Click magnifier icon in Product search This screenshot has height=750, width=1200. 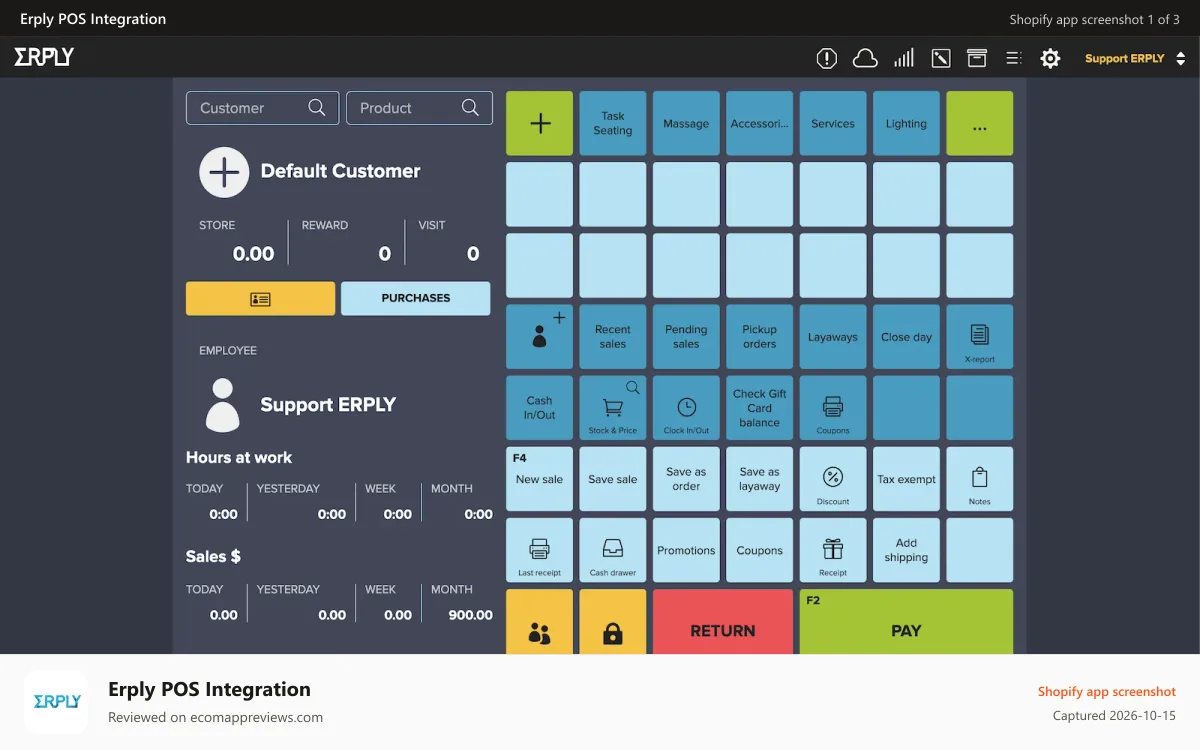click(x=470, y=108)
